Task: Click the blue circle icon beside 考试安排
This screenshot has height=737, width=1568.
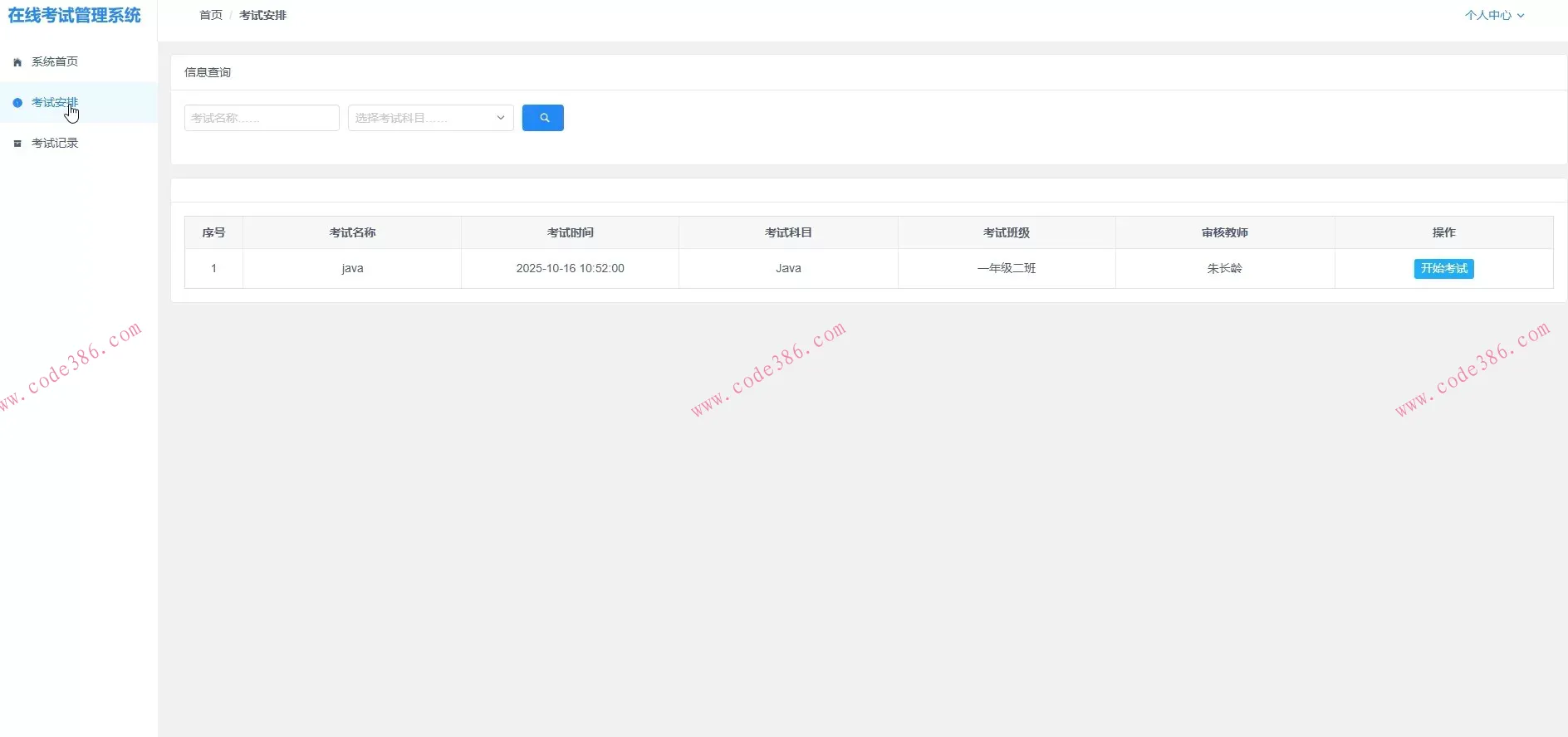Action: (x=17, y=103)
